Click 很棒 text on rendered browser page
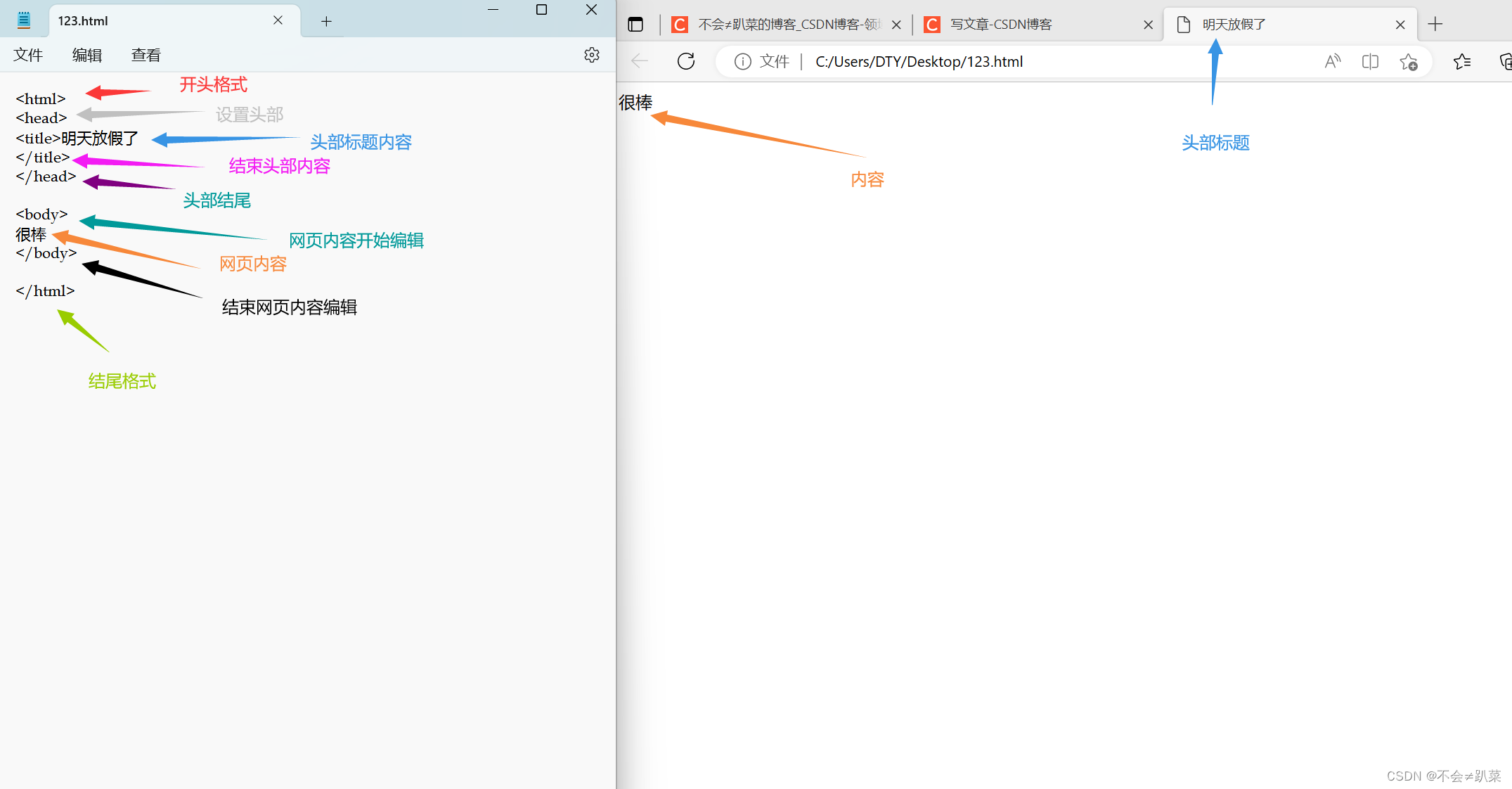1512x789 pixels. (635, 103)
